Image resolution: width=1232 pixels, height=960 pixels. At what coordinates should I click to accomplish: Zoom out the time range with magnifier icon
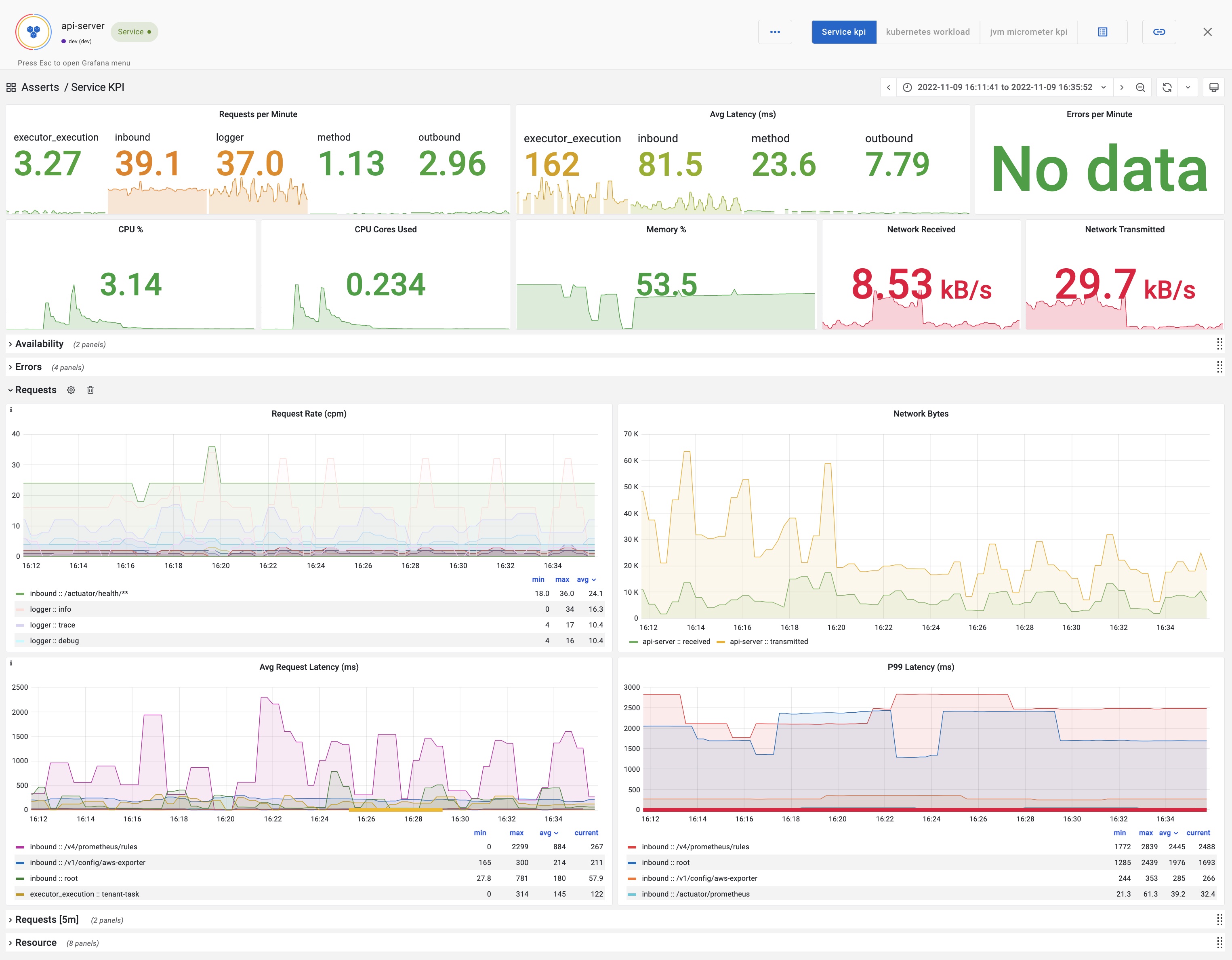pyautogui.click(x=1140, y=88)
